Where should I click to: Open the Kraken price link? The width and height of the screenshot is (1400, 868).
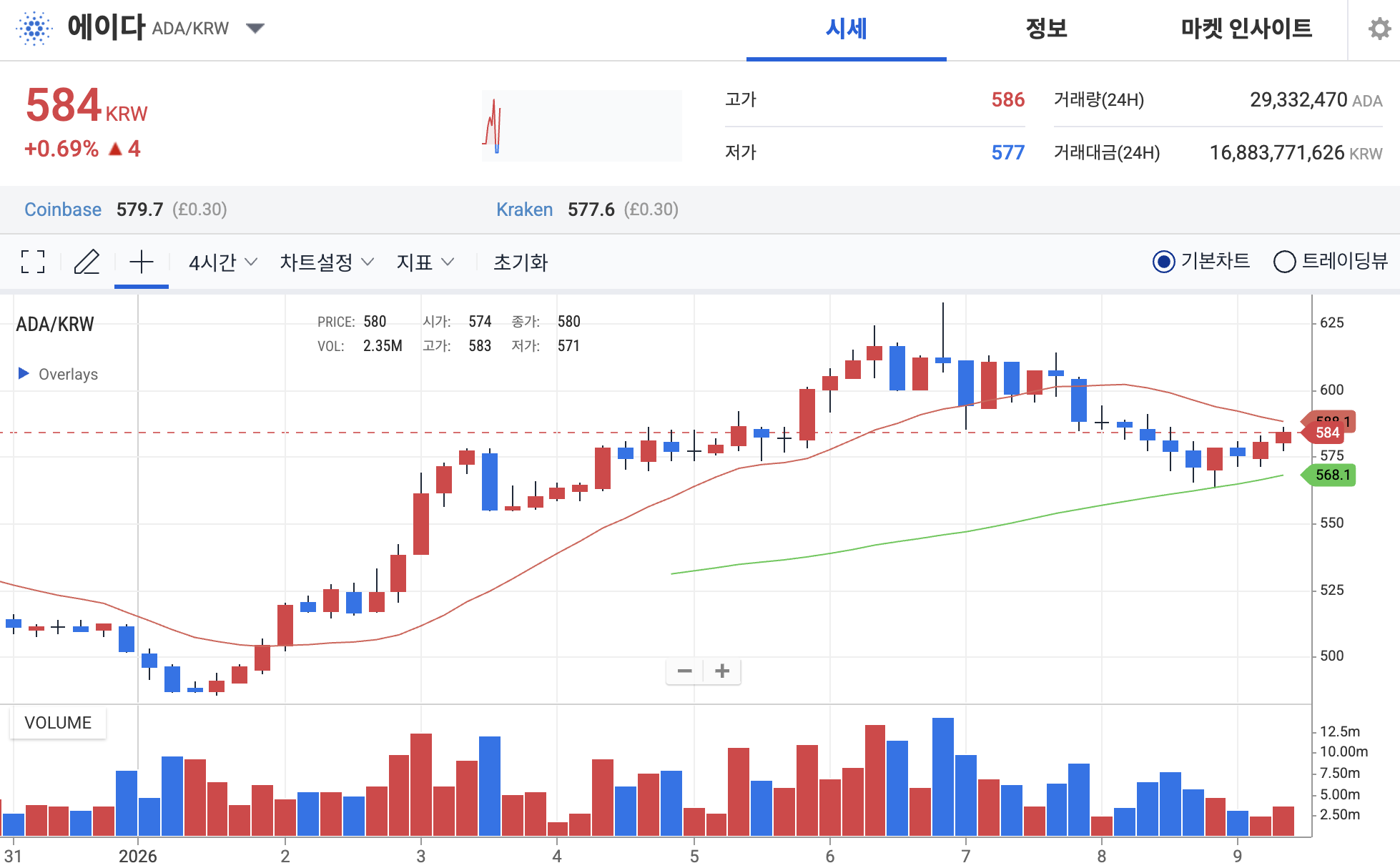(524, 209)
